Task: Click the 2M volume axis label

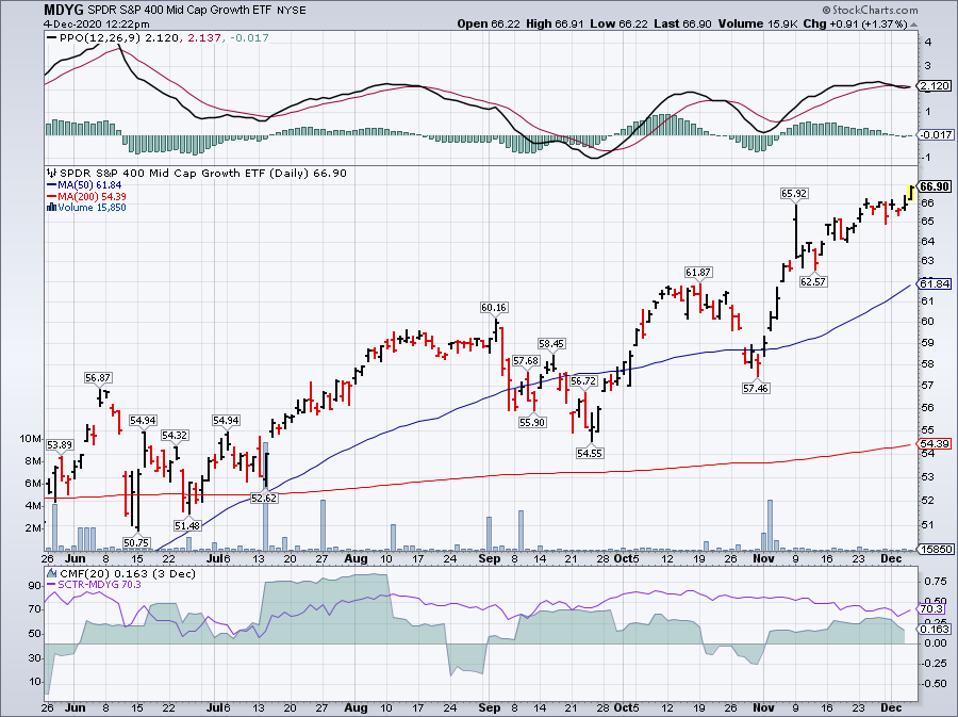Action: [x=33, y=528]
